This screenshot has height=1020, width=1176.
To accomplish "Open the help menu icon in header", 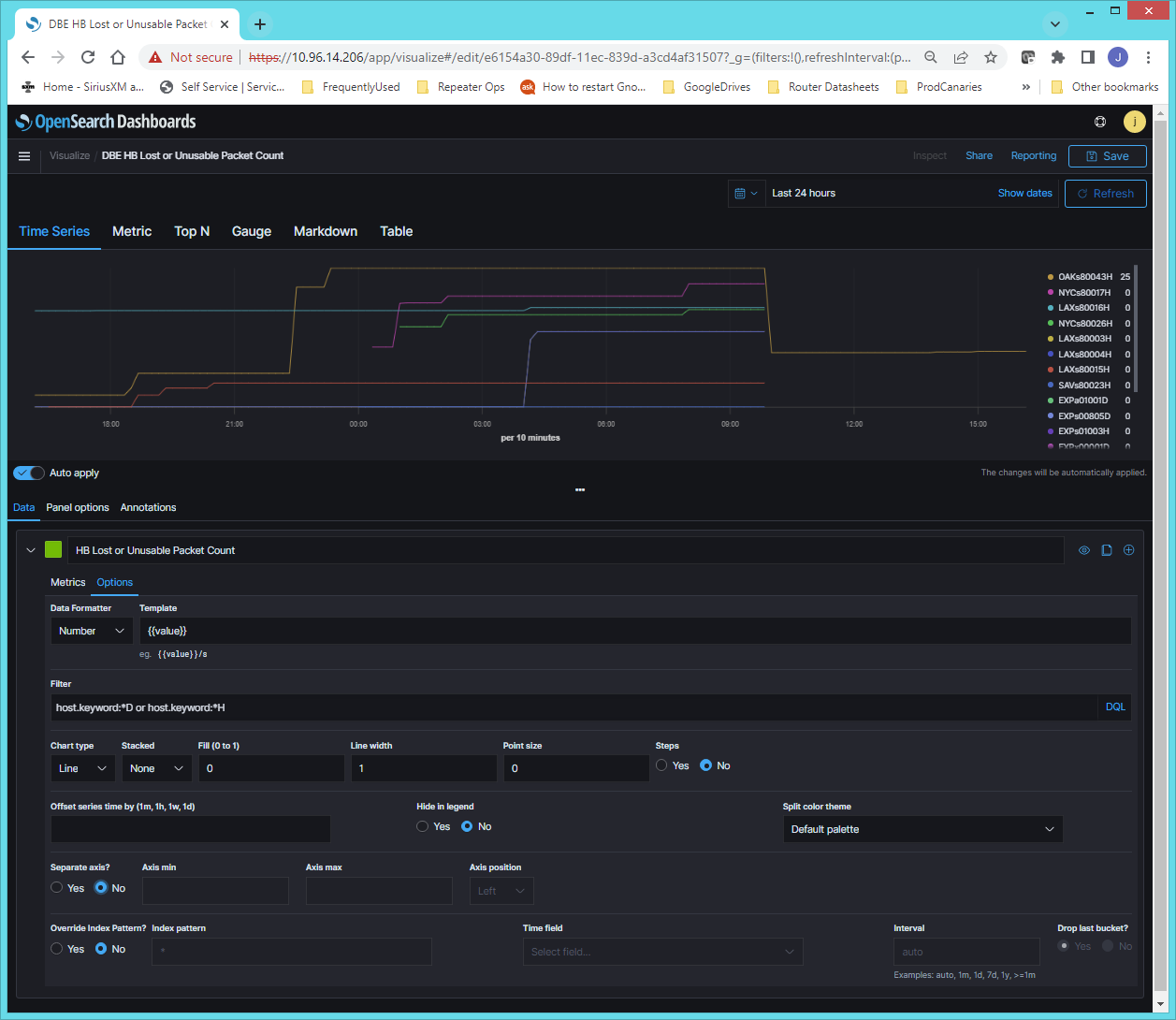I will tap(1100, 122).
